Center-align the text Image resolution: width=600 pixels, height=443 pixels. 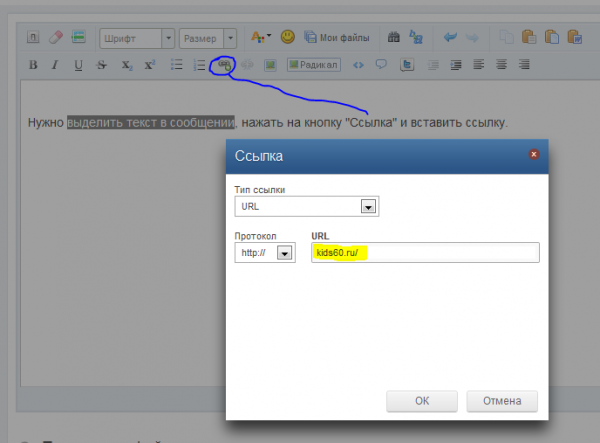tap(479, 65)
